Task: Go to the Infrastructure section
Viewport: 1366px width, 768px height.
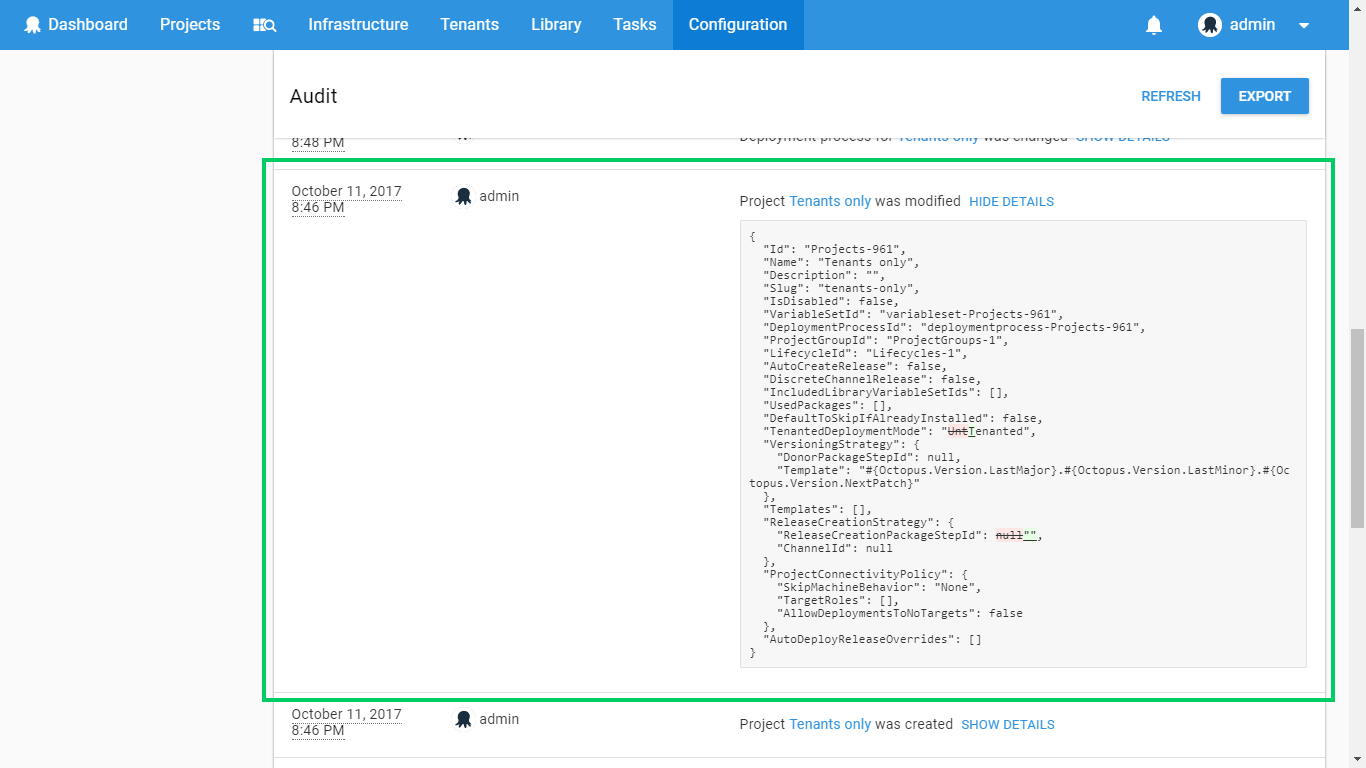Action: click(358, 25)
